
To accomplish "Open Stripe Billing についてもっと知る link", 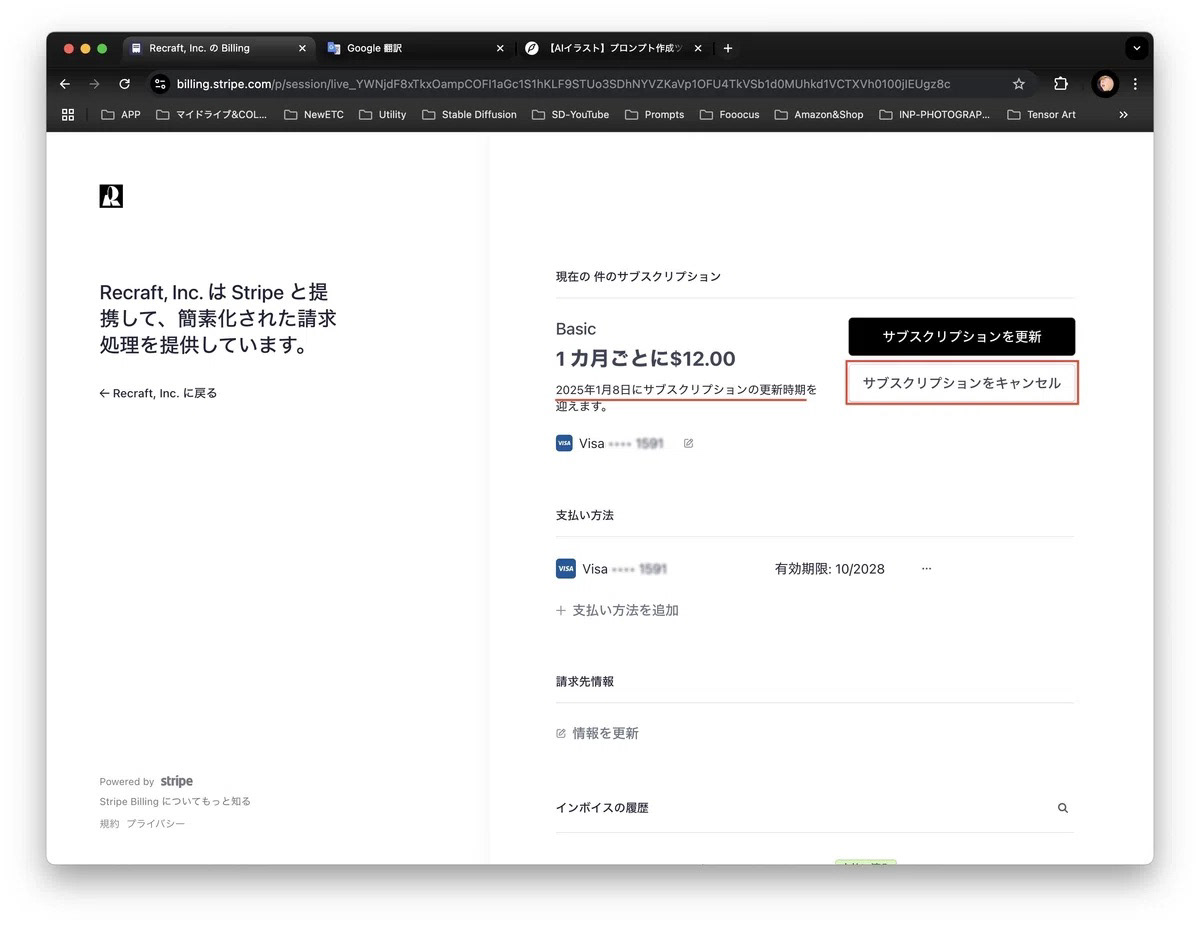I will pyautogui.click(x=175, y=801).
